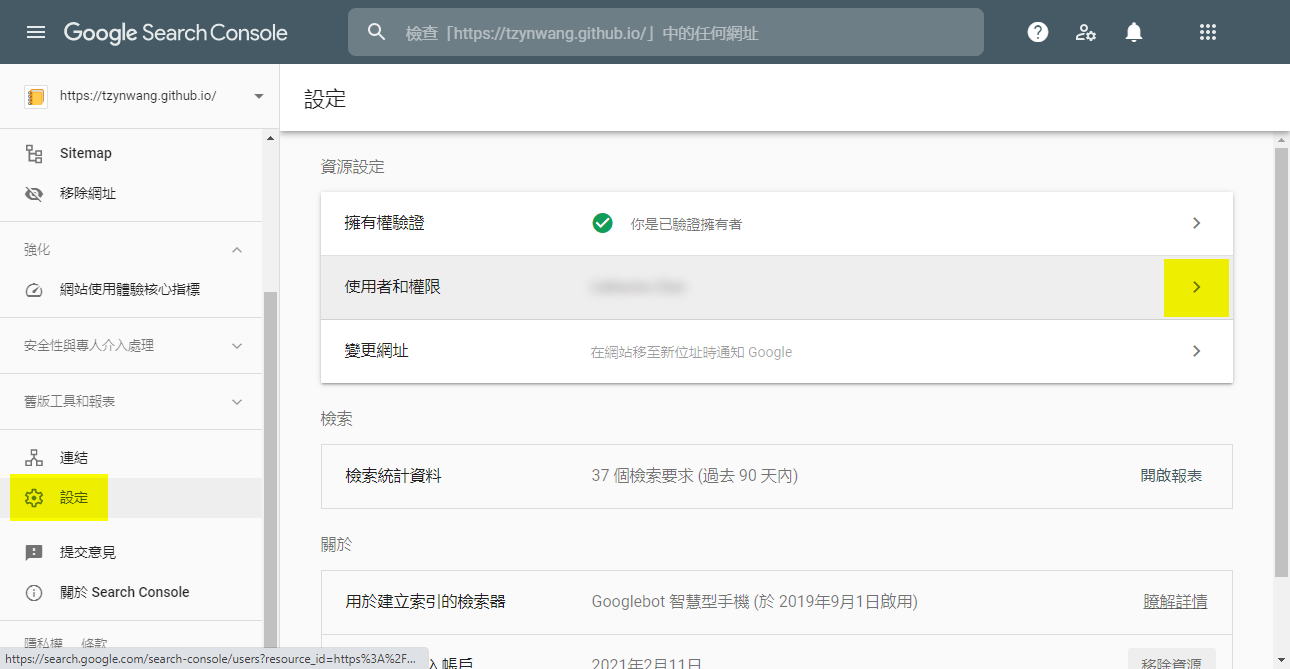Image resolution: width=1290 pixels, height=669 pixels.
Task: Click the search magnifier icon
Action: pos(377,32)
